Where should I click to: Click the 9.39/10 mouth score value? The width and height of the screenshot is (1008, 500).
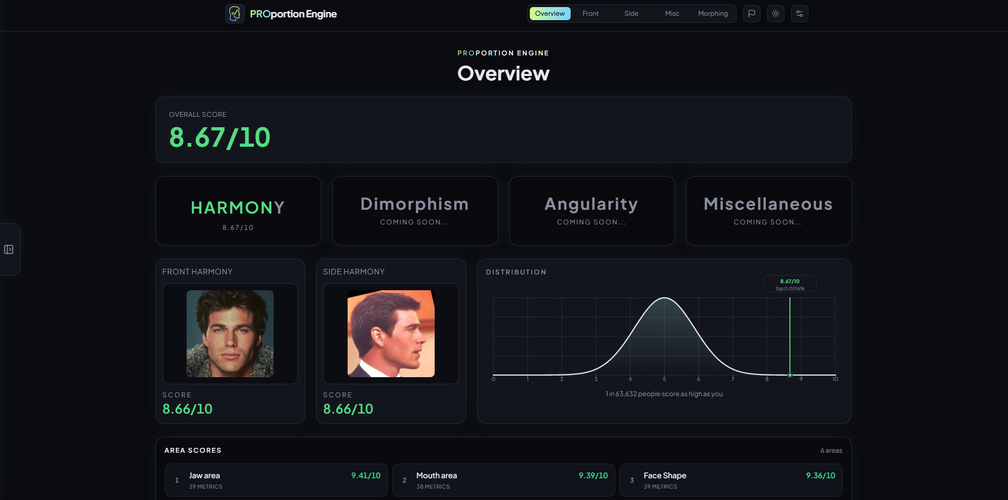593,476
